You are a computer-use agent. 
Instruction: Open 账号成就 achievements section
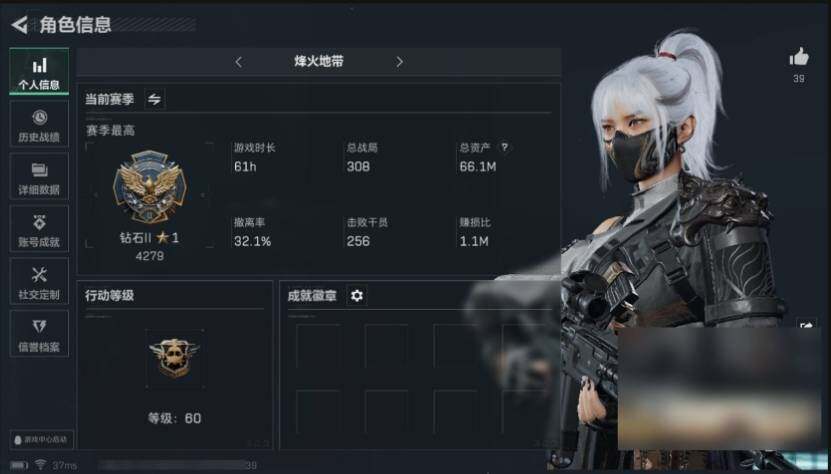39,229
